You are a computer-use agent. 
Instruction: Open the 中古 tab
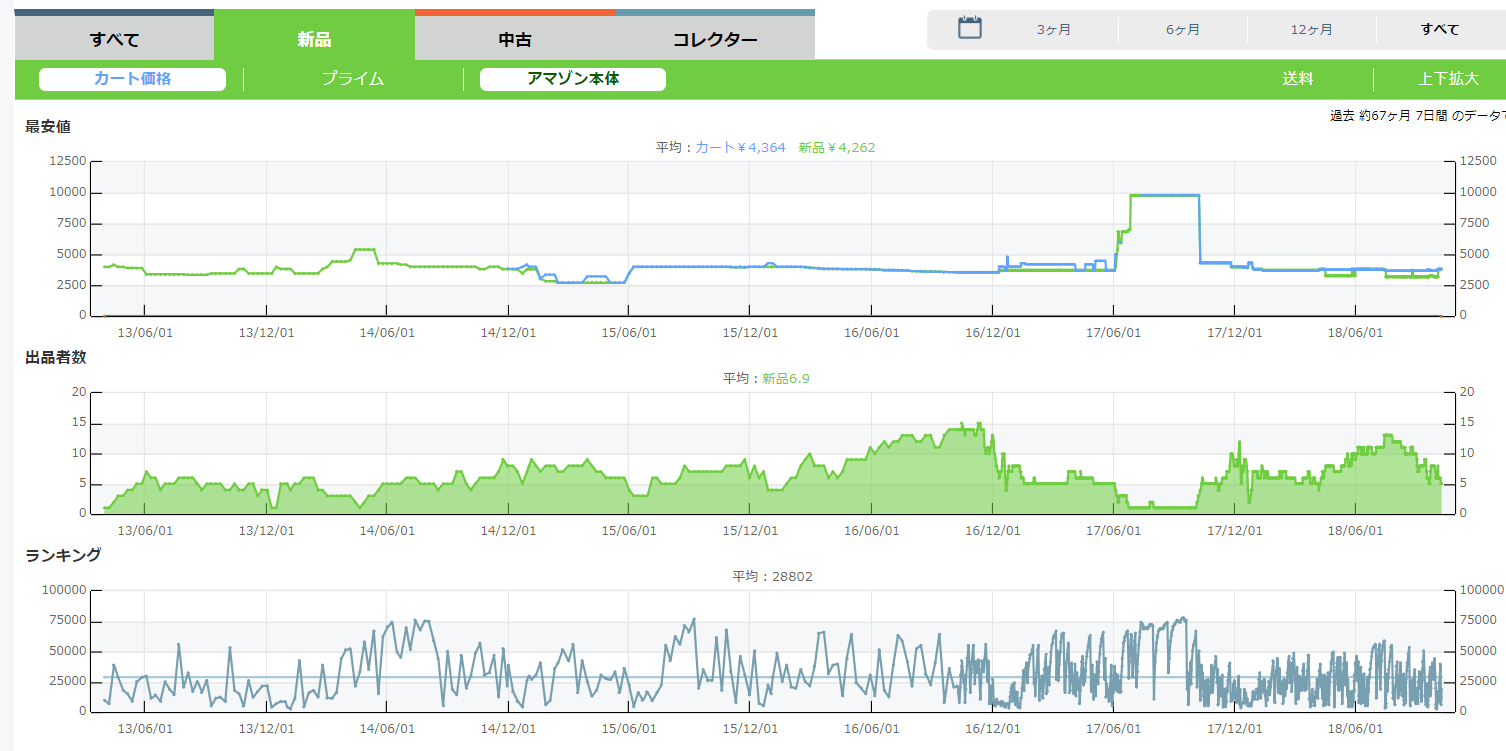coord(514,40)
